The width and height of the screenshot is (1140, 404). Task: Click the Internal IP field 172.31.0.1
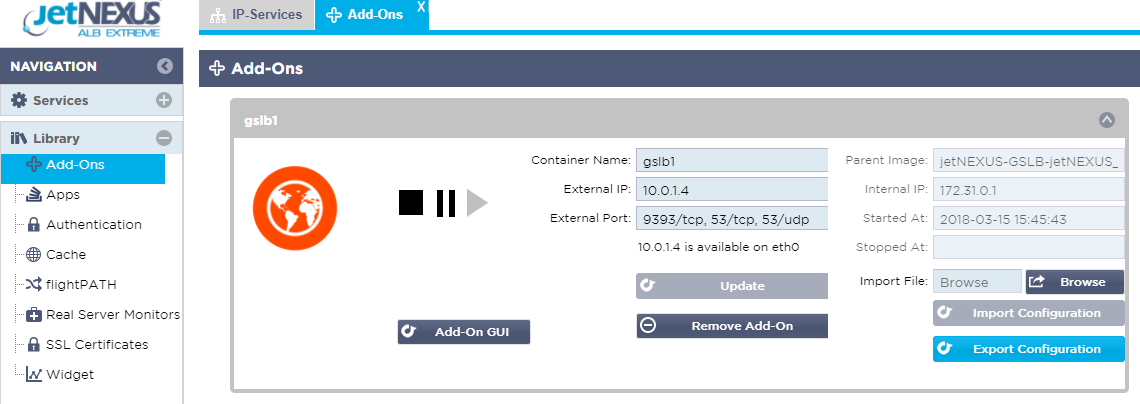point(1029,190)
